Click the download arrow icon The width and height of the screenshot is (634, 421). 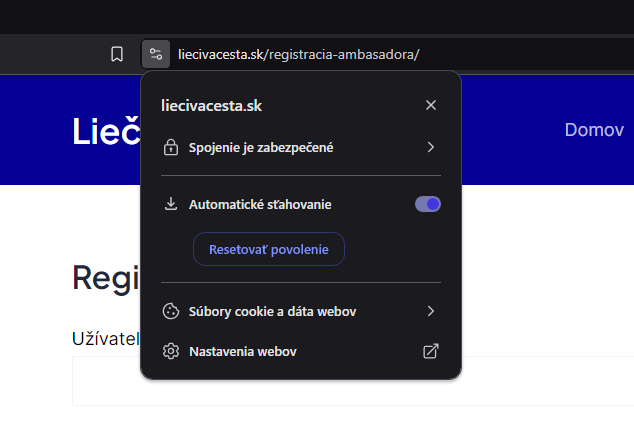pos(171,204)
